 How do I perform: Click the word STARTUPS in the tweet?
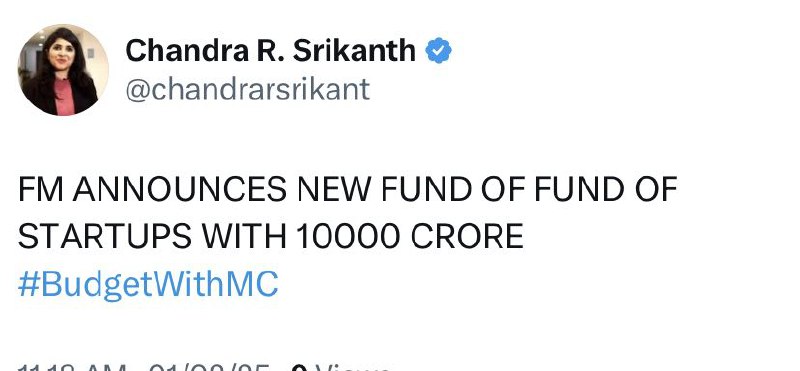pyautogui.click(x=105, y=237)
